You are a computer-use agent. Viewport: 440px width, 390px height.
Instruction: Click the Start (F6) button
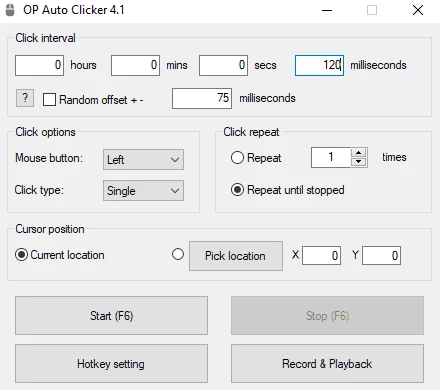click(111, 315)
